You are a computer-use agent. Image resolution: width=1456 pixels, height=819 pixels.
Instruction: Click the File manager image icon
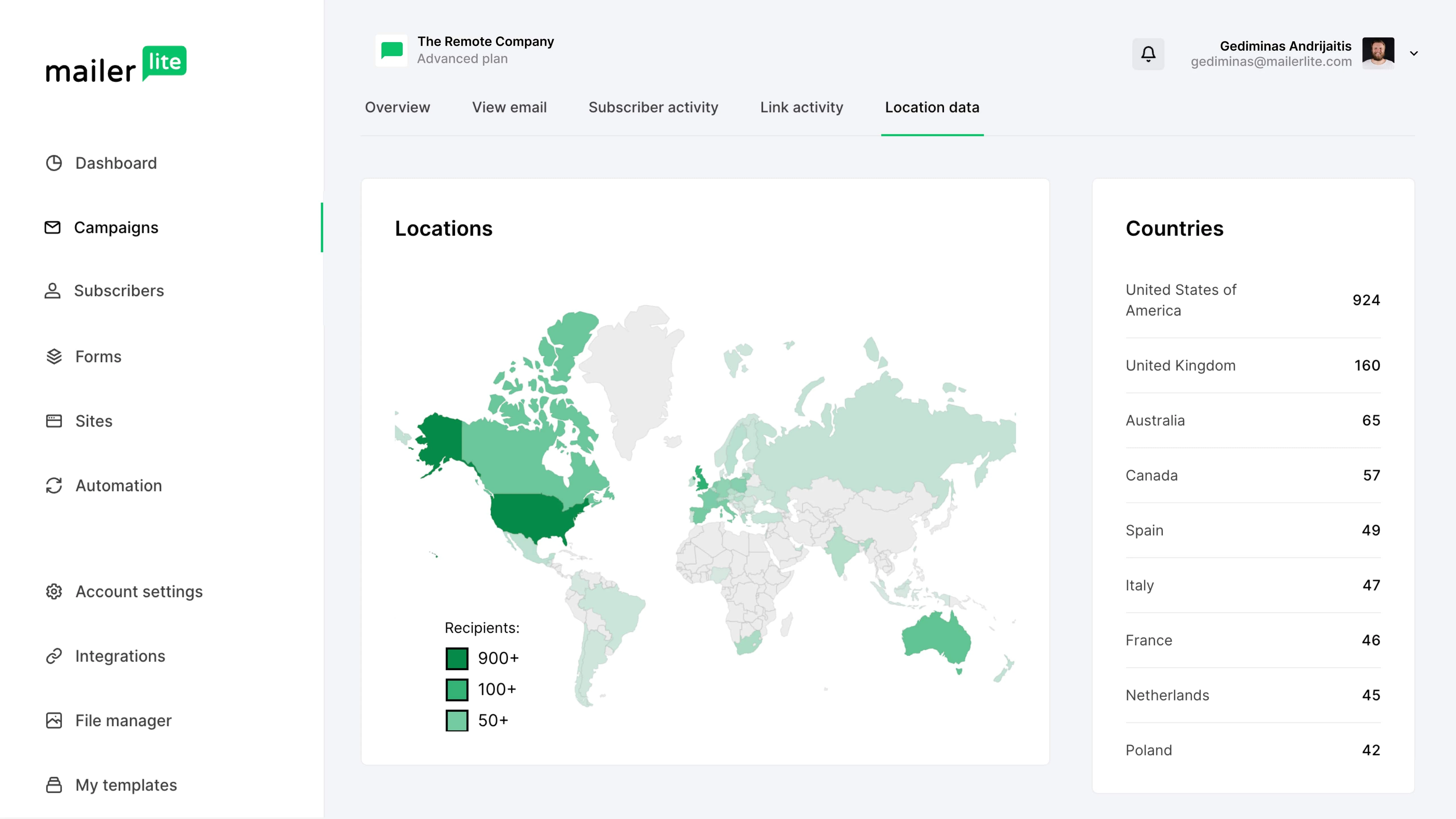pos(54,721)
